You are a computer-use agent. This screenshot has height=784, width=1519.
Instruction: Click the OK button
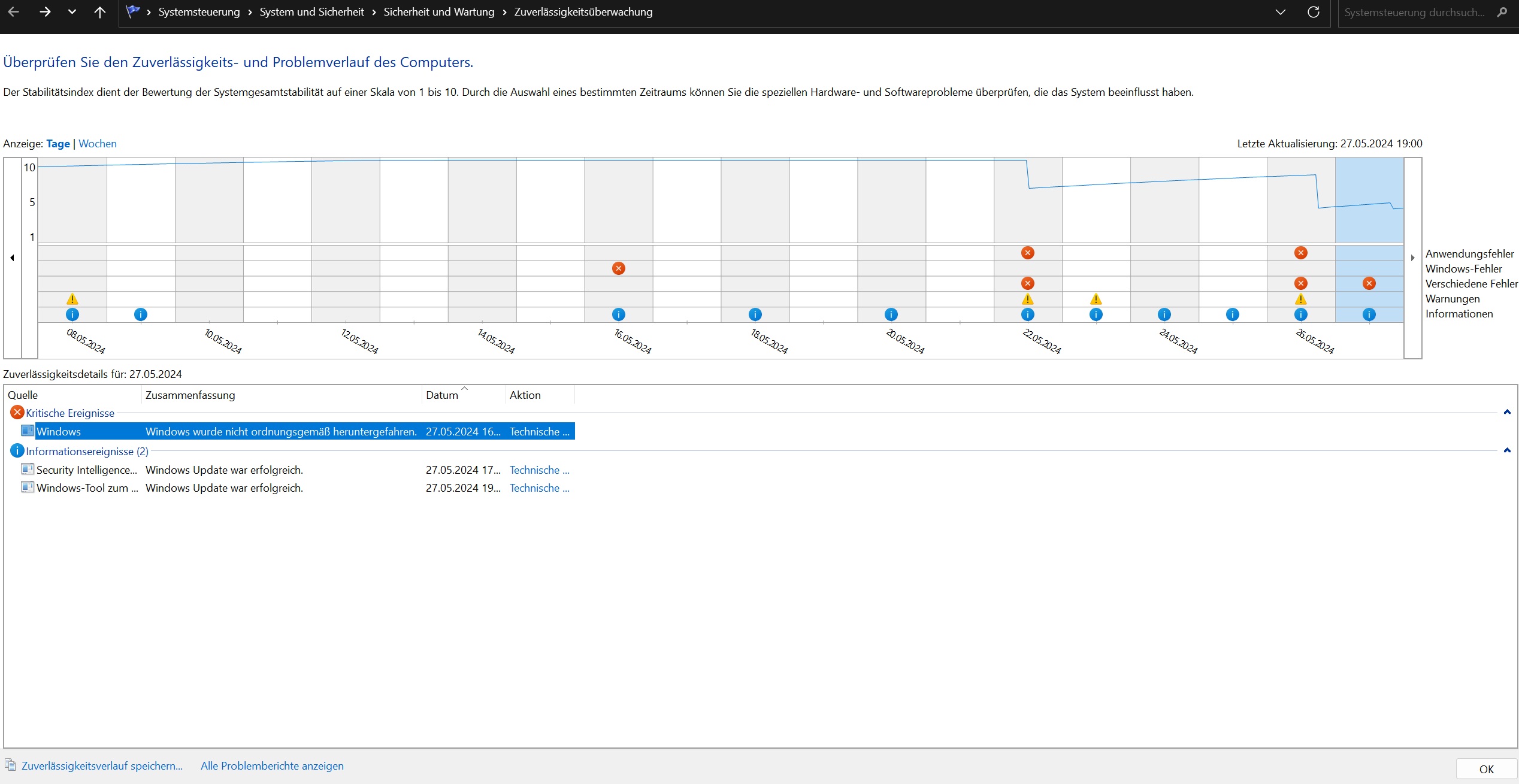pyautogui.click(x=1487, y=770)
